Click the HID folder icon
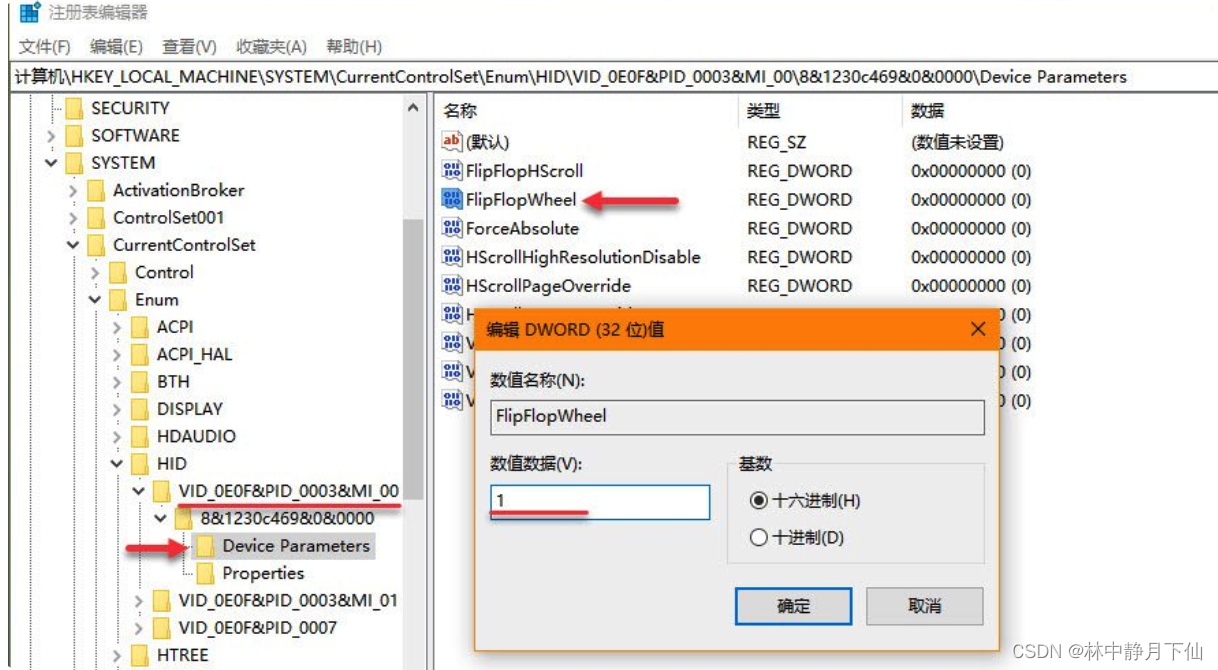 coord(140,463)
